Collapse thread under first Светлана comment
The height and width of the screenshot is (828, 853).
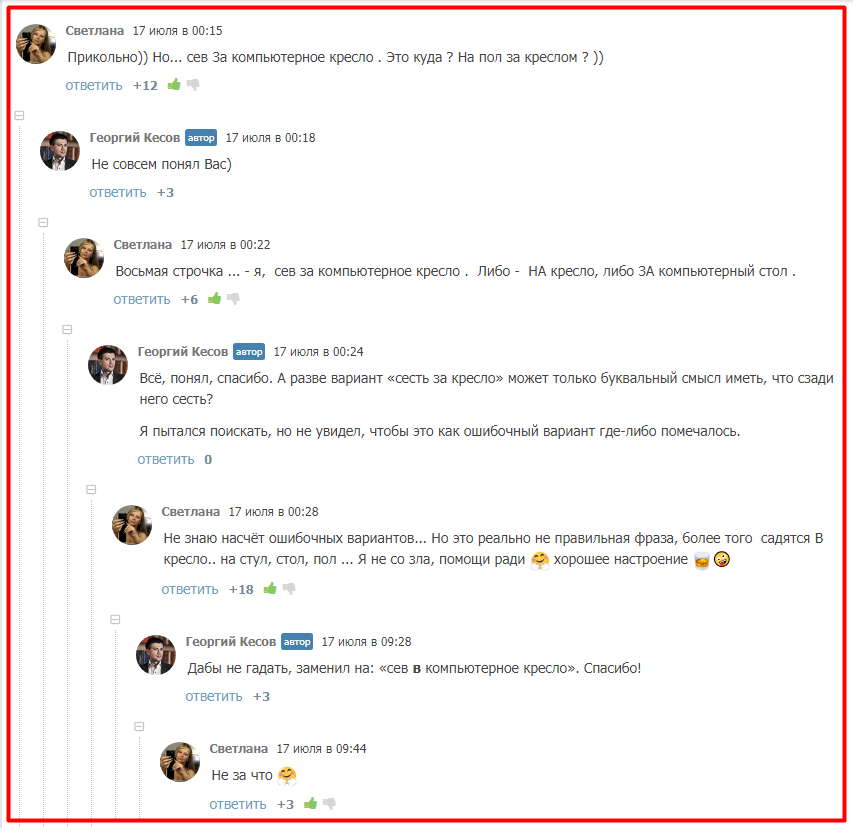point(20,115)
